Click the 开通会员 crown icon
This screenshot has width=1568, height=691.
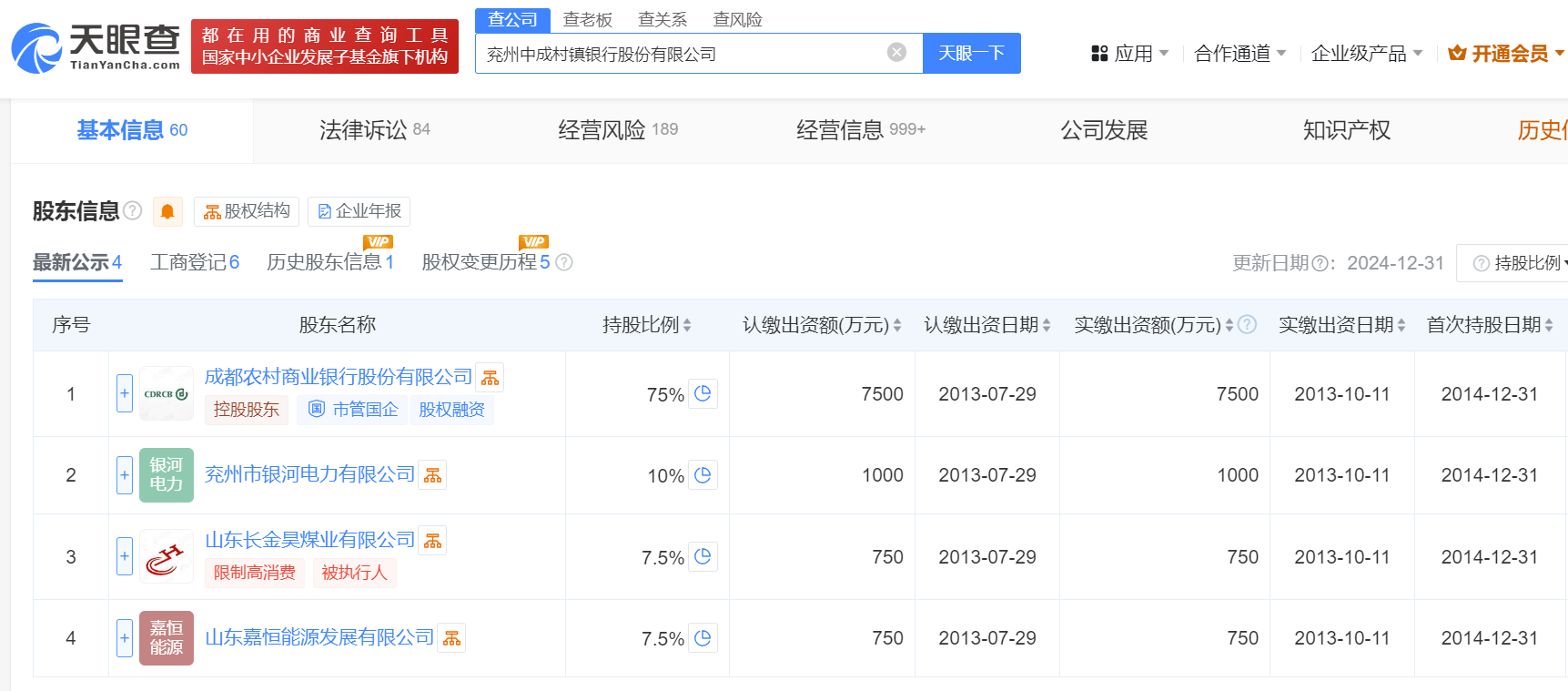(x=1457, y=53)
